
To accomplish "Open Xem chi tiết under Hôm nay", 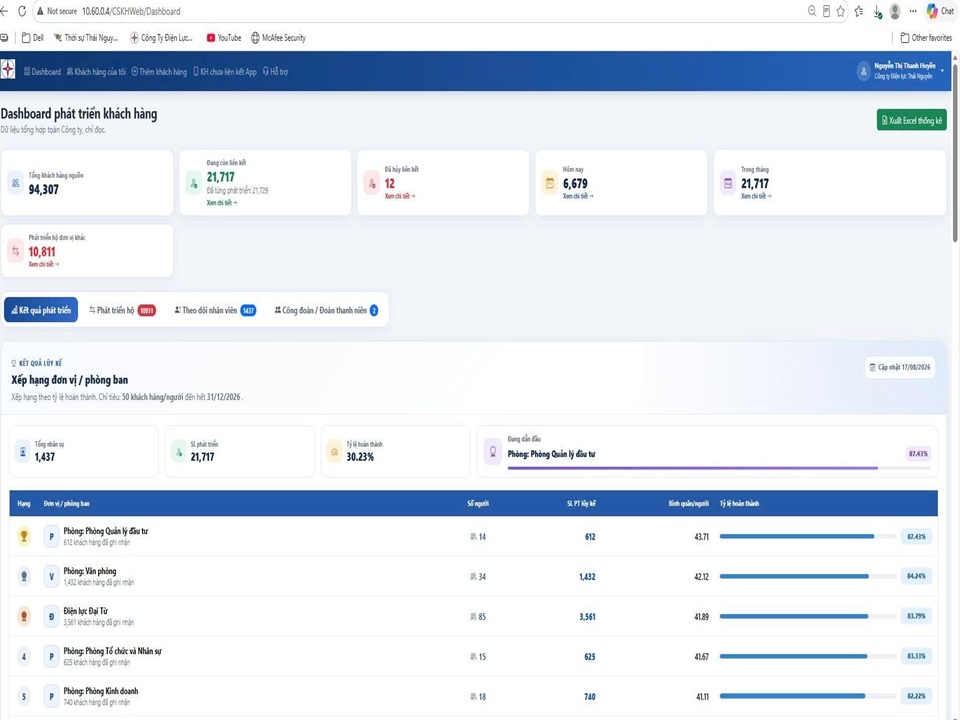I will (x=578, y=196).
